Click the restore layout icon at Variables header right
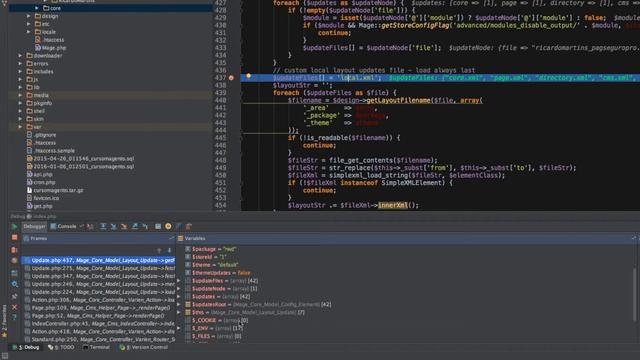The height and width of the screenshot is (360, 640). (634, 238)
